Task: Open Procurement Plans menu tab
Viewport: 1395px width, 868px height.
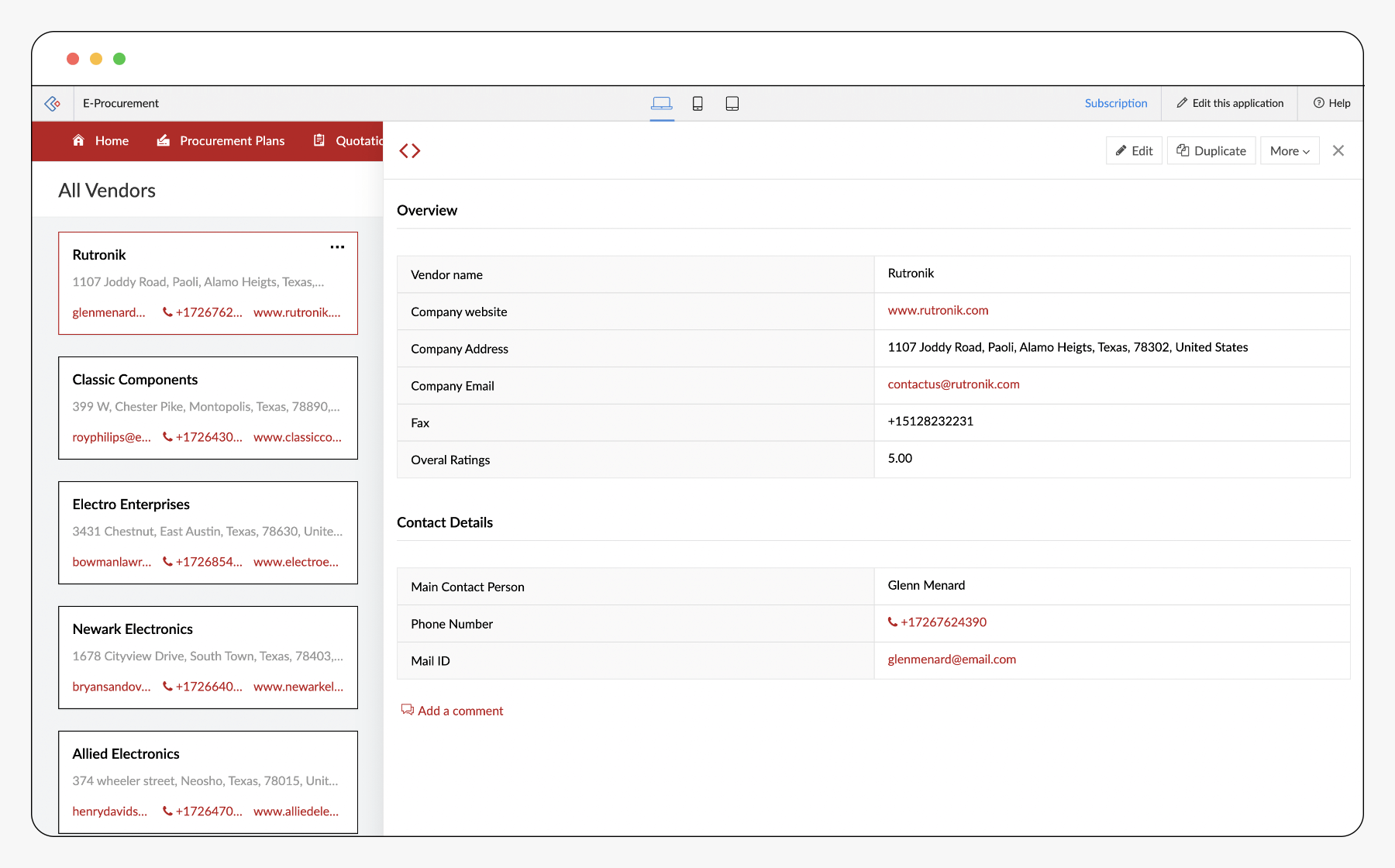Action: 221,140
